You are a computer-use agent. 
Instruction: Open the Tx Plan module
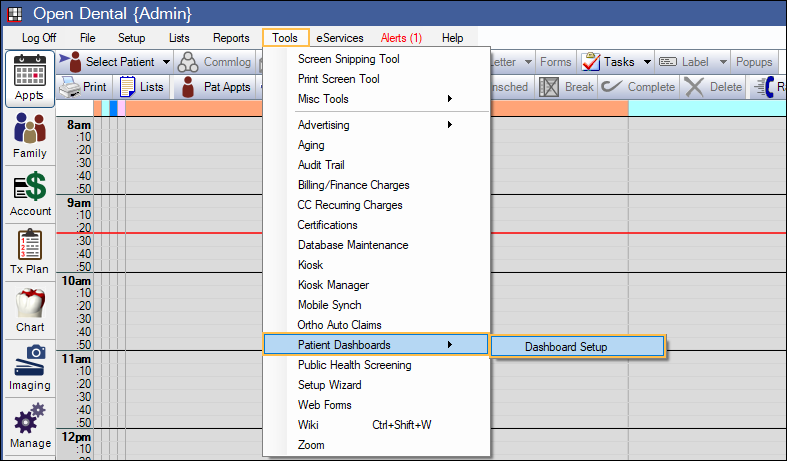pyautogui.click(x=30, y=252)
